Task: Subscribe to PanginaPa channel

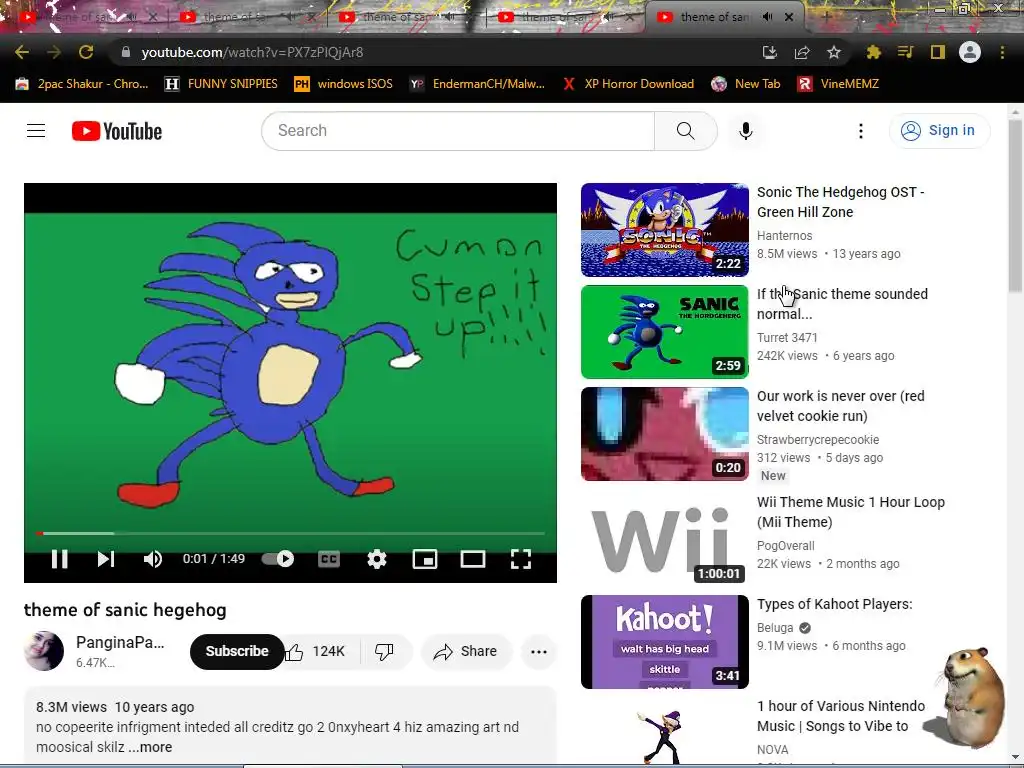Action: [237, 651]
